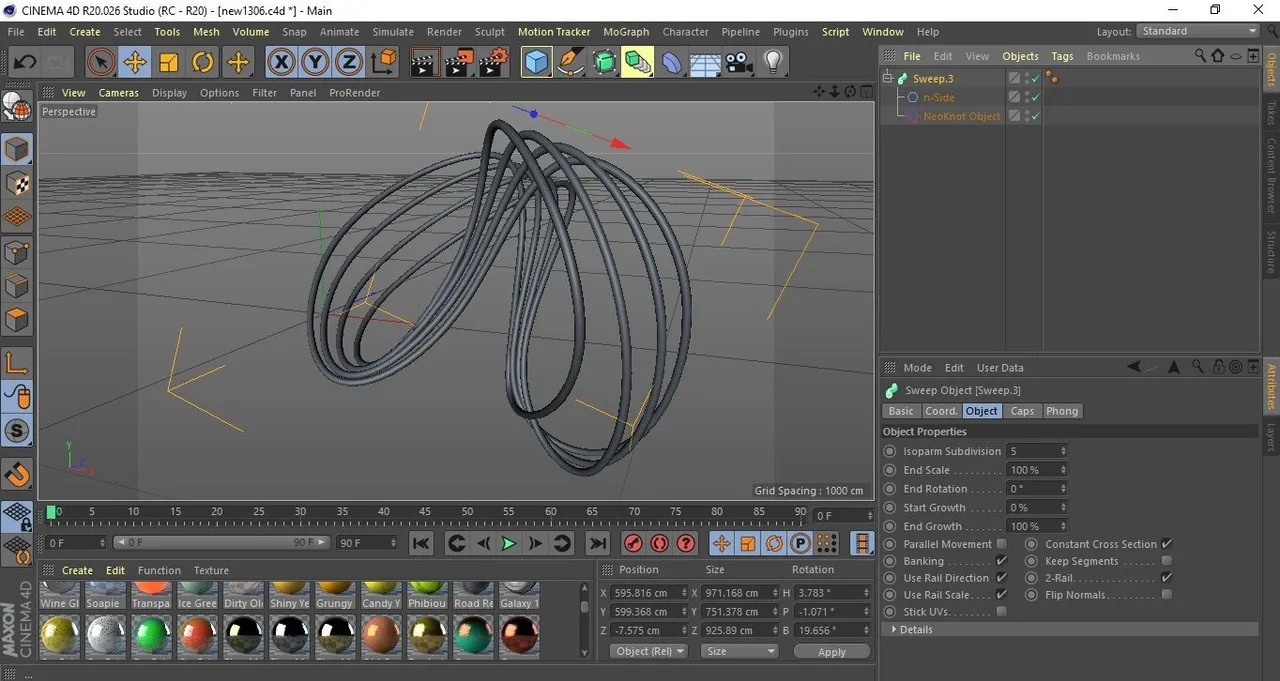Viewport: 1280px width, 681px height.
Task: Enable the Keep Segments checkbox
Action: tap(1167, 561)
